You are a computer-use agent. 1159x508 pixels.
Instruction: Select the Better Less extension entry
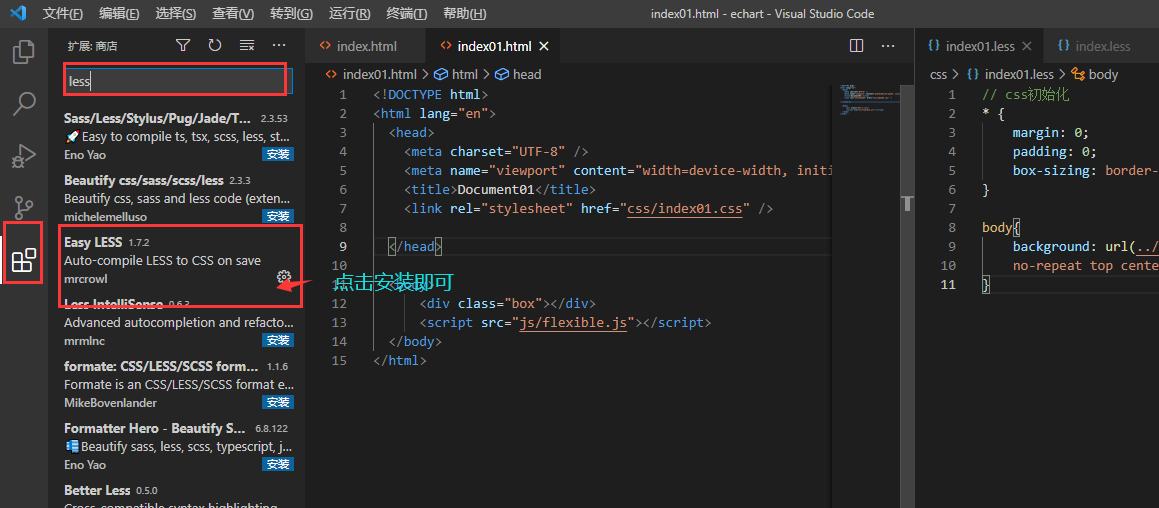click(x=179, y=495)
